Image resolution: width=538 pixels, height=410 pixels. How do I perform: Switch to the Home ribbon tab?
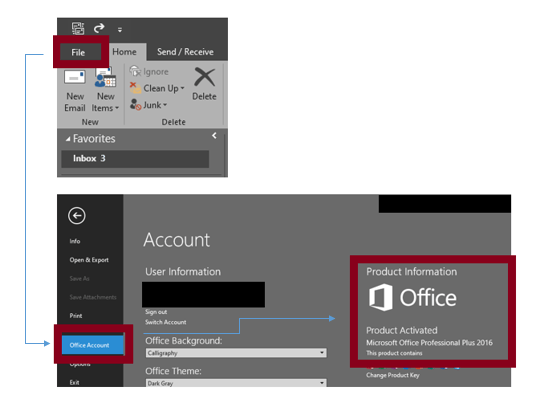(125, 52)
